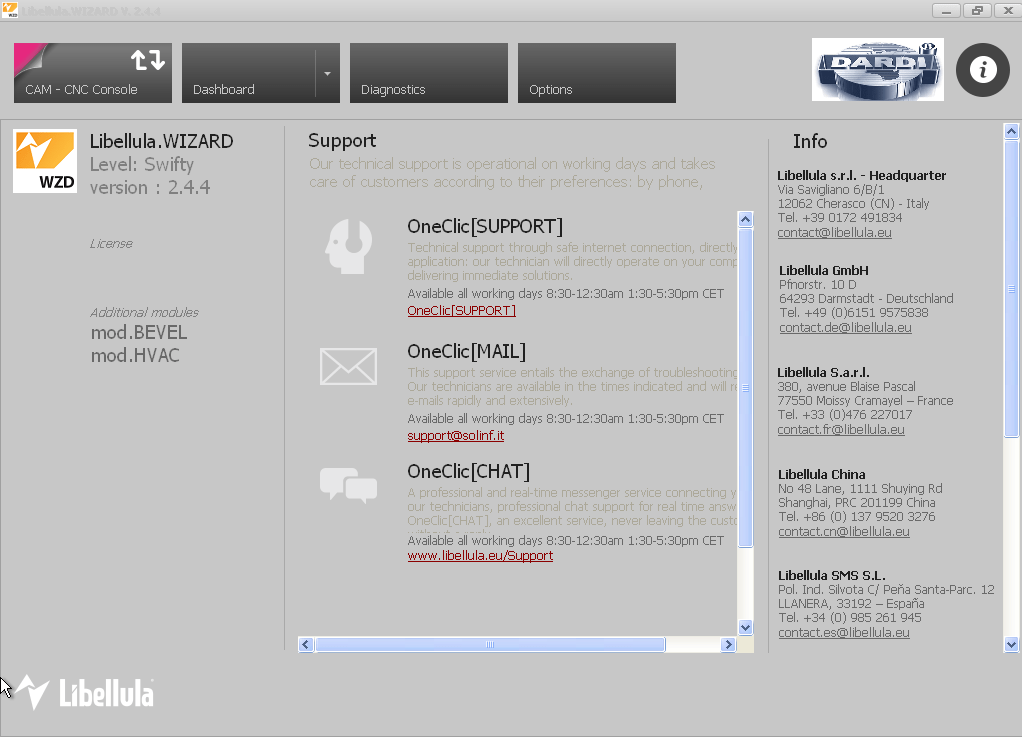The width and height of the screenshot is (1022, 737).
Task: Click the WZD Libellula.WIZARD logo icon
Action: tap(45, 160)
